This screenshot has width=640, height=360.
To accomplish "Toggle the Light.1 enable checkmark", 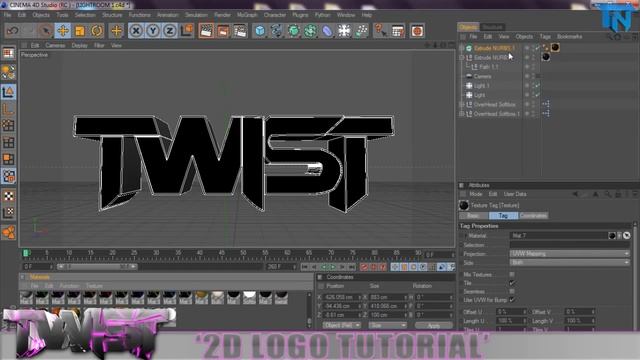I will (x=538, y=86).
